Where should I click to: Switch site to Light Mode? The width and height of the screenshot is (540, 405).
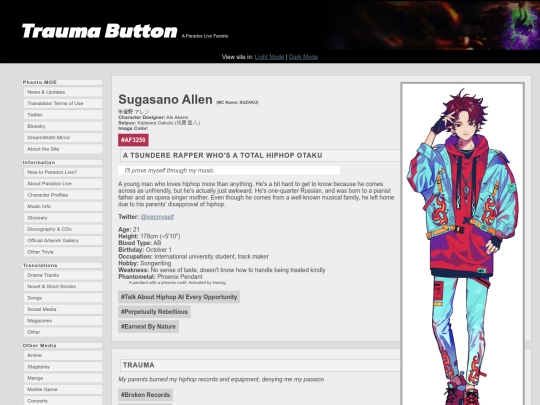(x=269, y=57)
